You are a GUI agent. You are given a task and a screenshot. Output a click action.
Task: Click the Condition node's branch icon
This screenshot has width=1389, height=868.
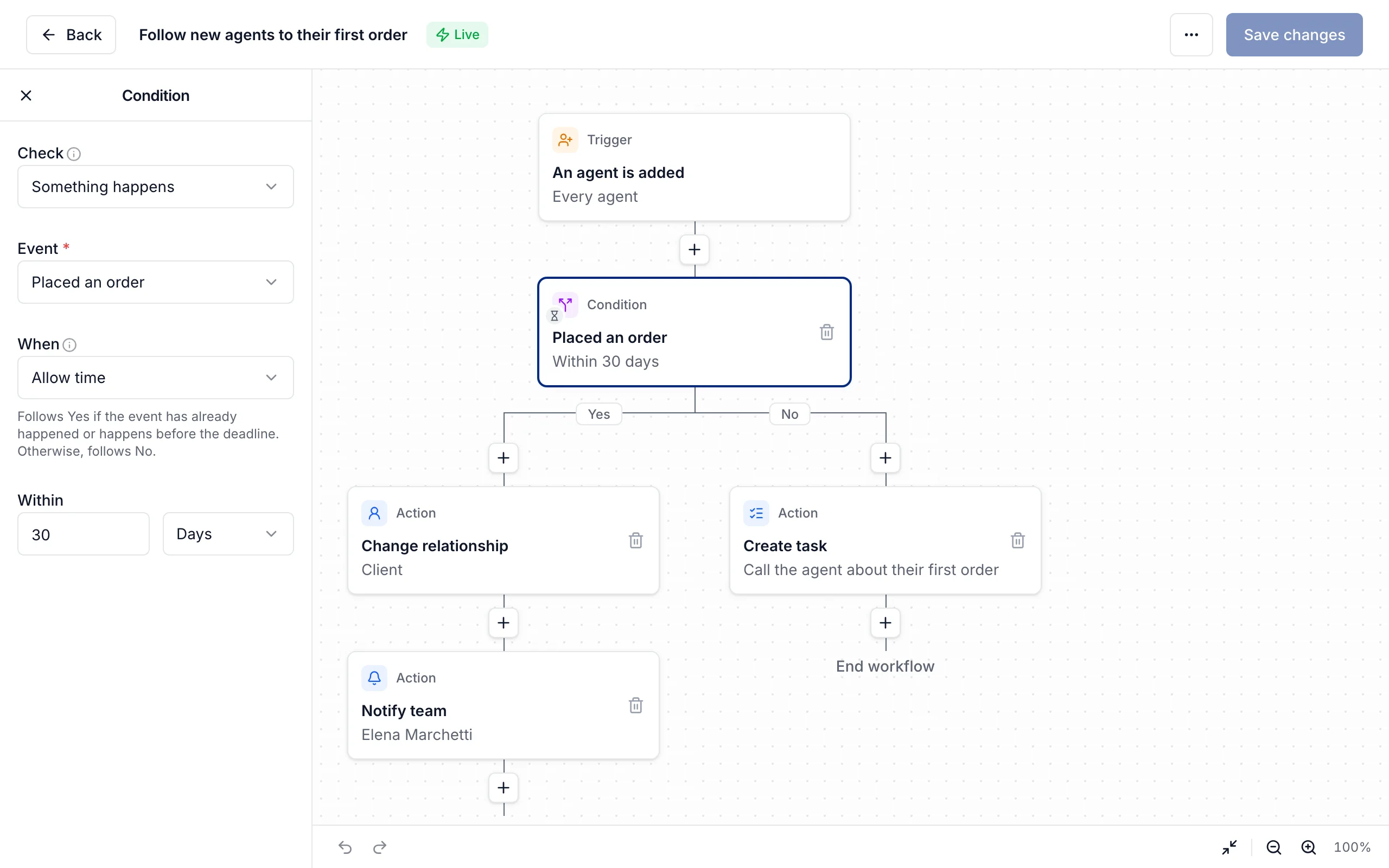565,304
